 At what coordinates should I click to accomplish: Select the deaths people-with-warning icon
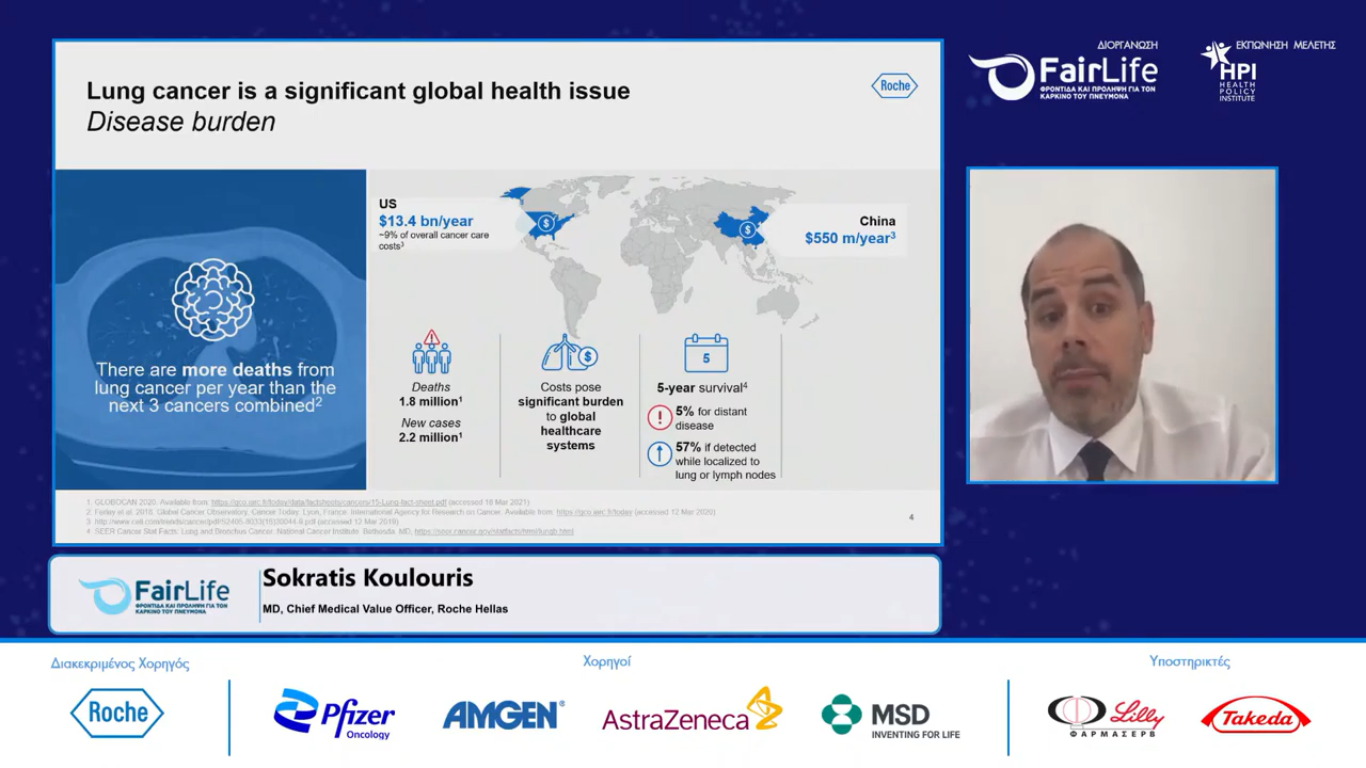click(431, 353)
